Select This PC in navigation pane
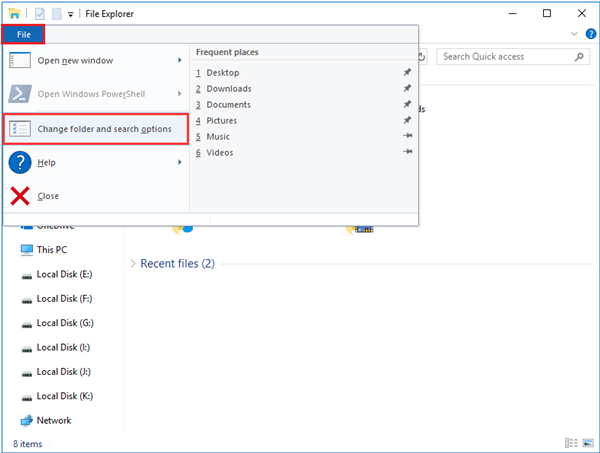The image size is (600, 453). point(52,250)
